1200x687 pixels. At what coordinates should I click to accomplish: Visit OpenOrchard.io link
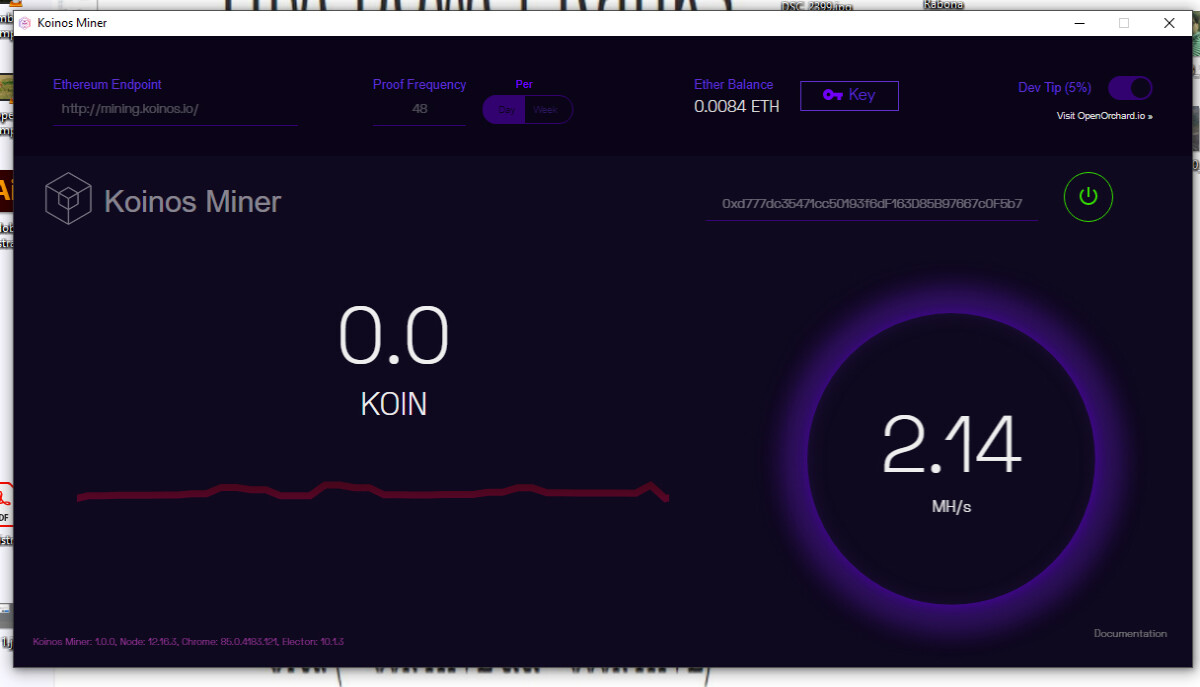coord(1105,116)
